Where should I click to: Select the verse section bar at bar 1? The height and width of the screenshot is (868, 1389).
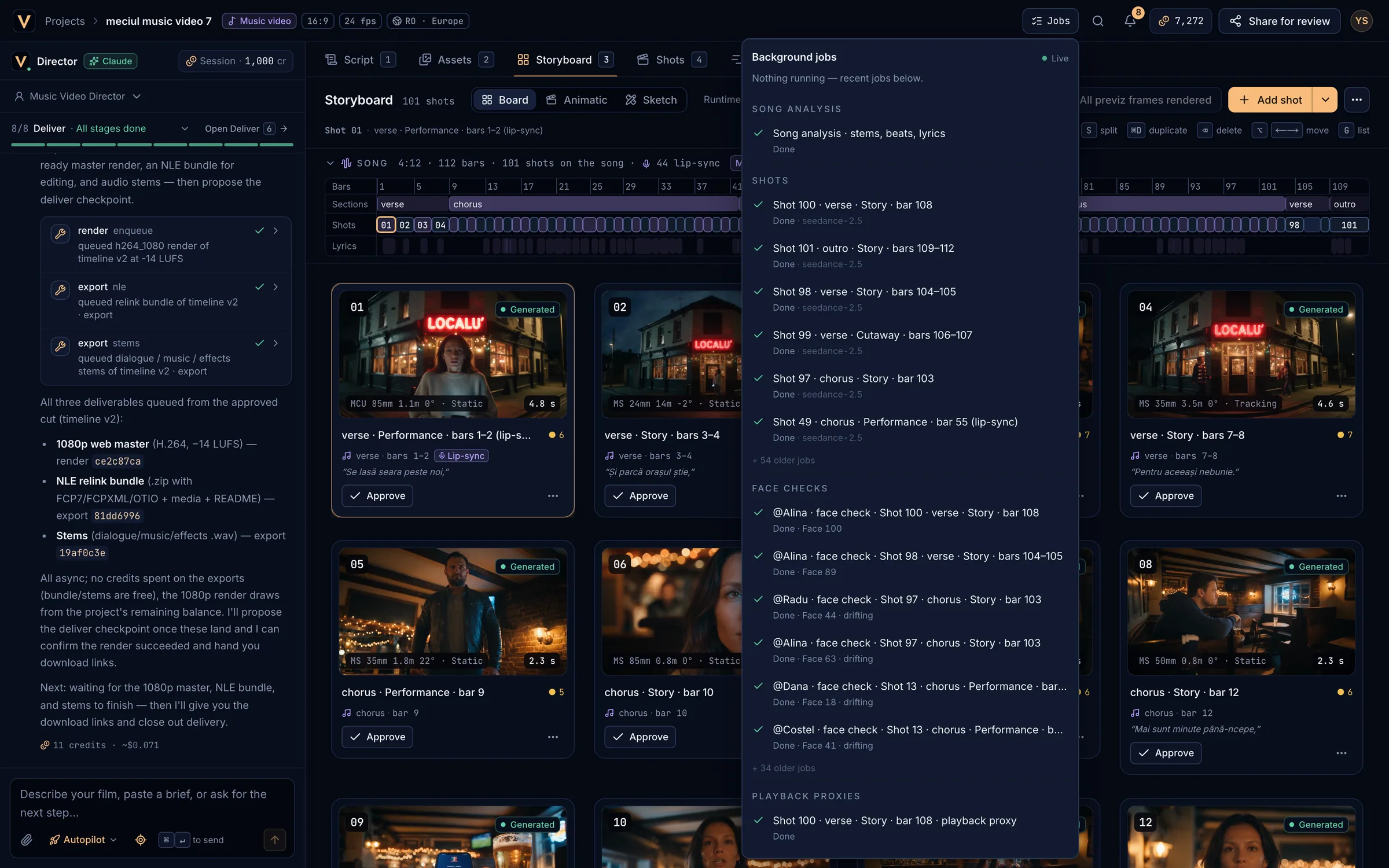click(413, 204)
